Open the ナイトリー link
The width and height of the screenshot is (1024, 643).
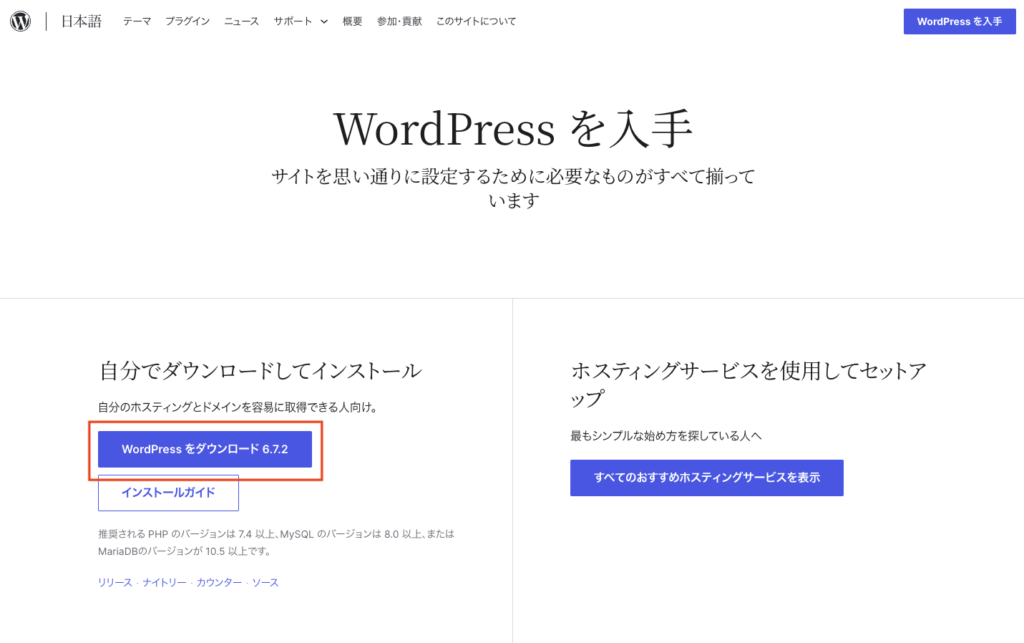pos(164,583)
